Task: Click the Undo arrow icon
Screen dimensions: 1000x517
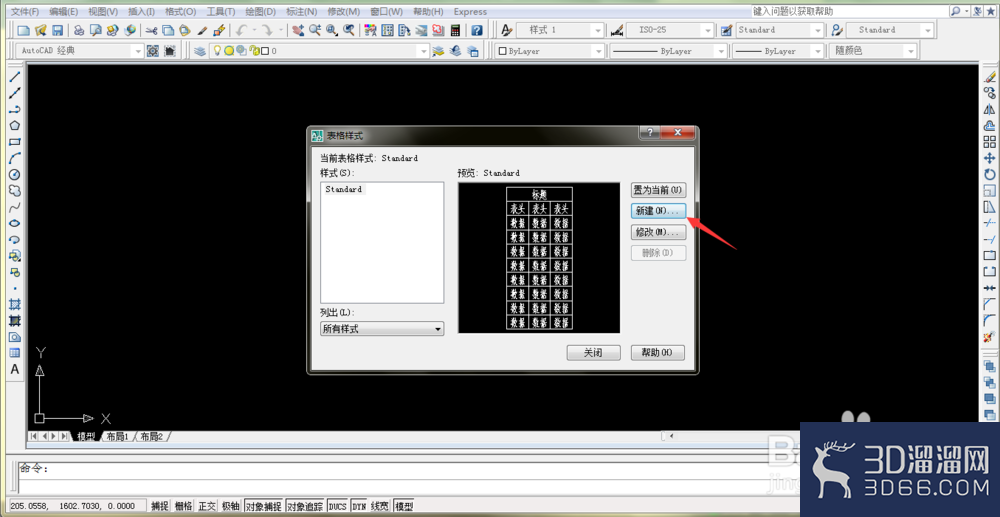Action: click(x=242, y=30)
